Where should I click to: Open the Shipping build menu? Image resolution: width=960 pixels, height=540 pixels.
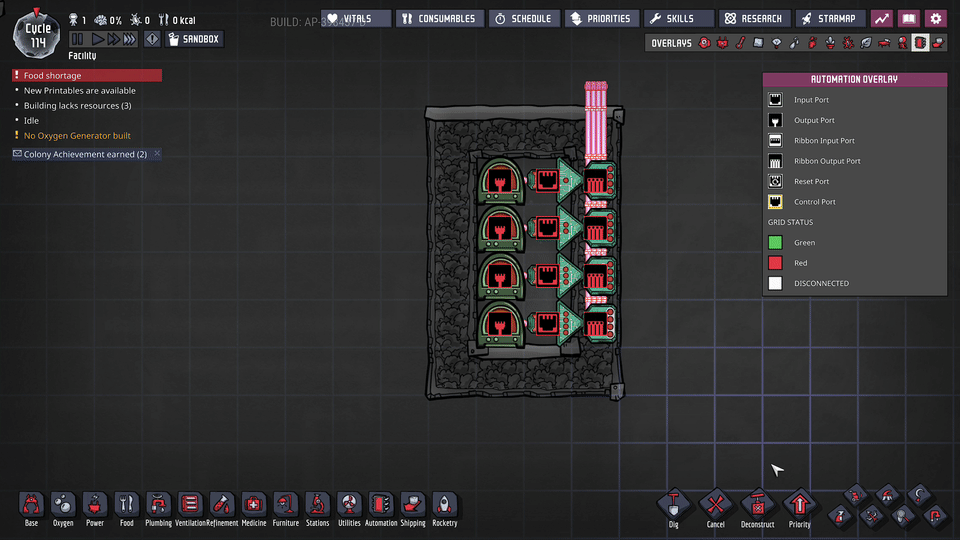click(413, 509)
